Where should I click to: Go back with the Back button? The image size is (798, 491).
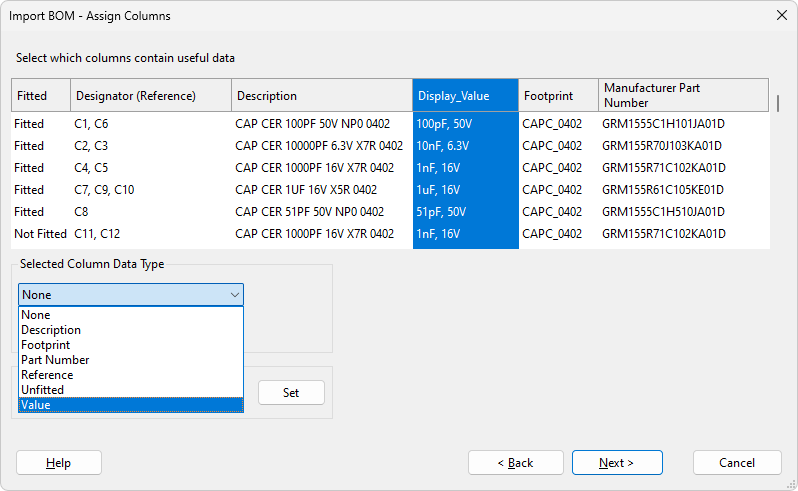pos(515,463)
